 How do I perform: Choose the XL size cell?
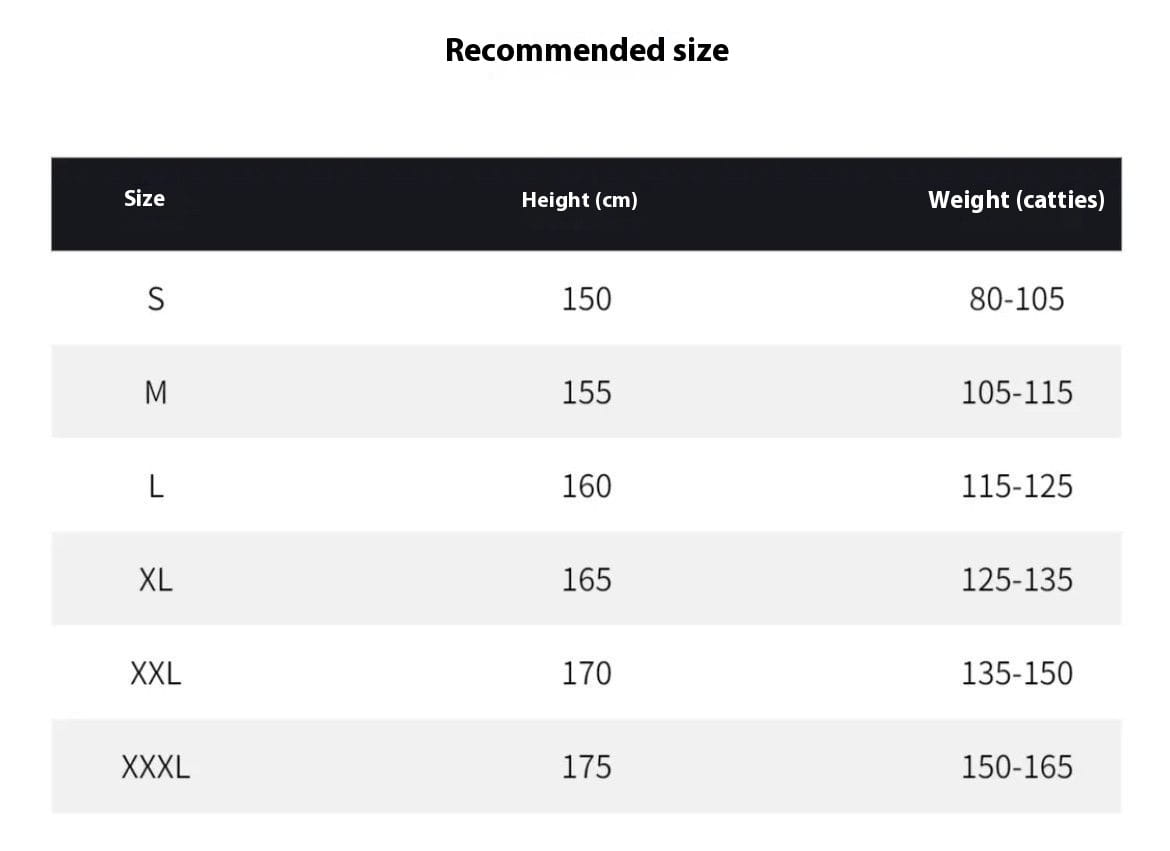click(x=156, y=580)
